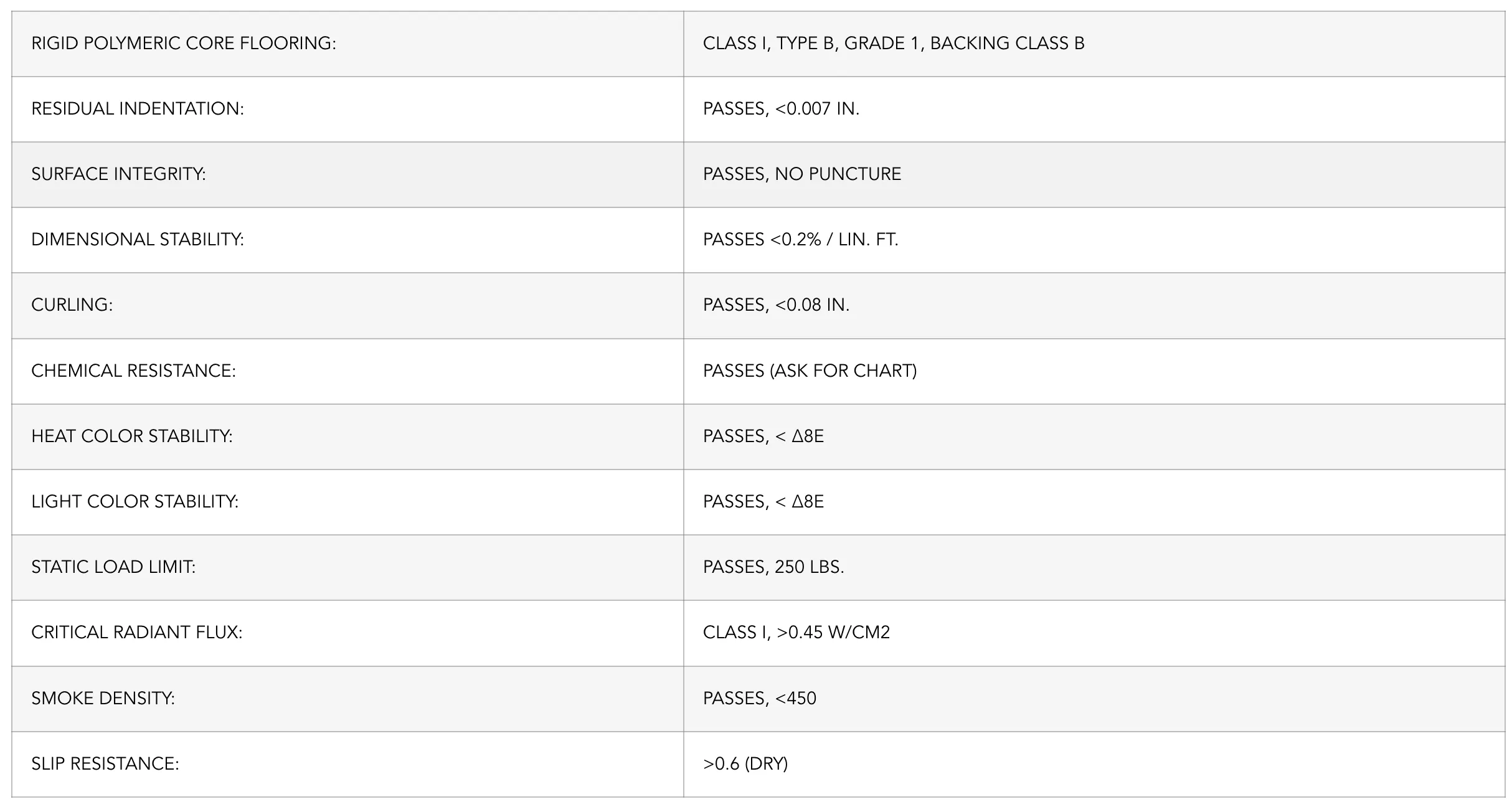Select the Class I, Type B, Grade 1 value
The image size is (1512, 807).
(x=893, y=44)
